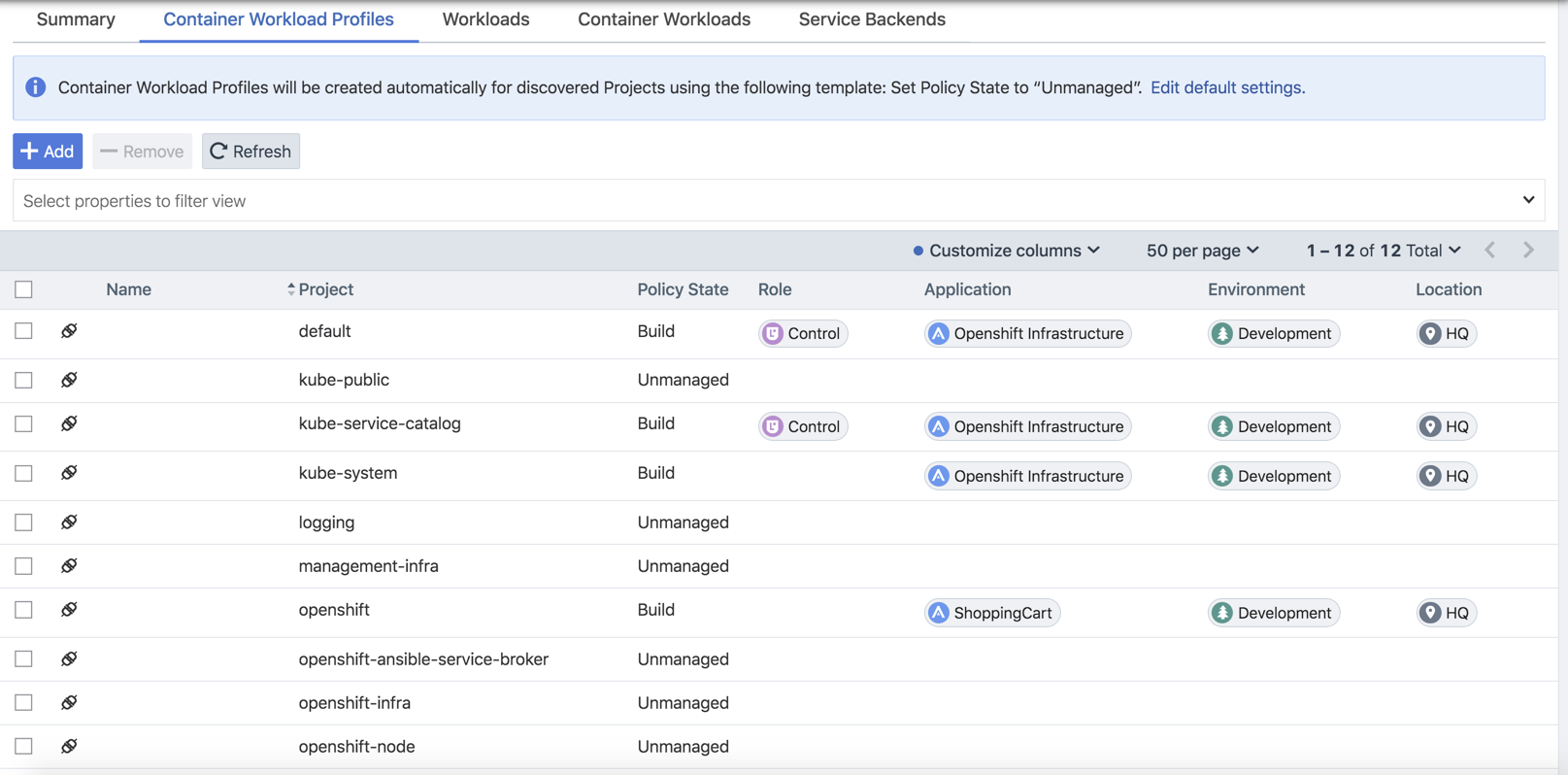1568x775 pixels.
Task: Check the box for kube-public row
Action: pyautogui.click(x=24, y=380)
